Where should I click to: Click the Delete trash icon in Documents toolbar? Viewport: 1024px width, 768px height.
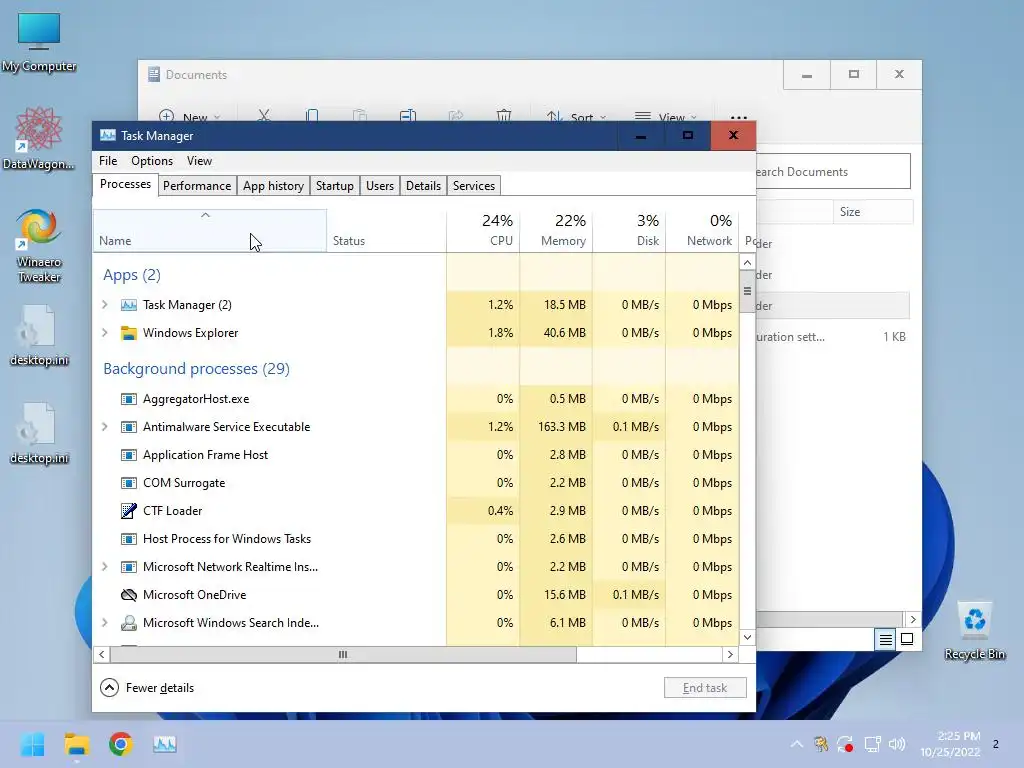click(504, 116)
